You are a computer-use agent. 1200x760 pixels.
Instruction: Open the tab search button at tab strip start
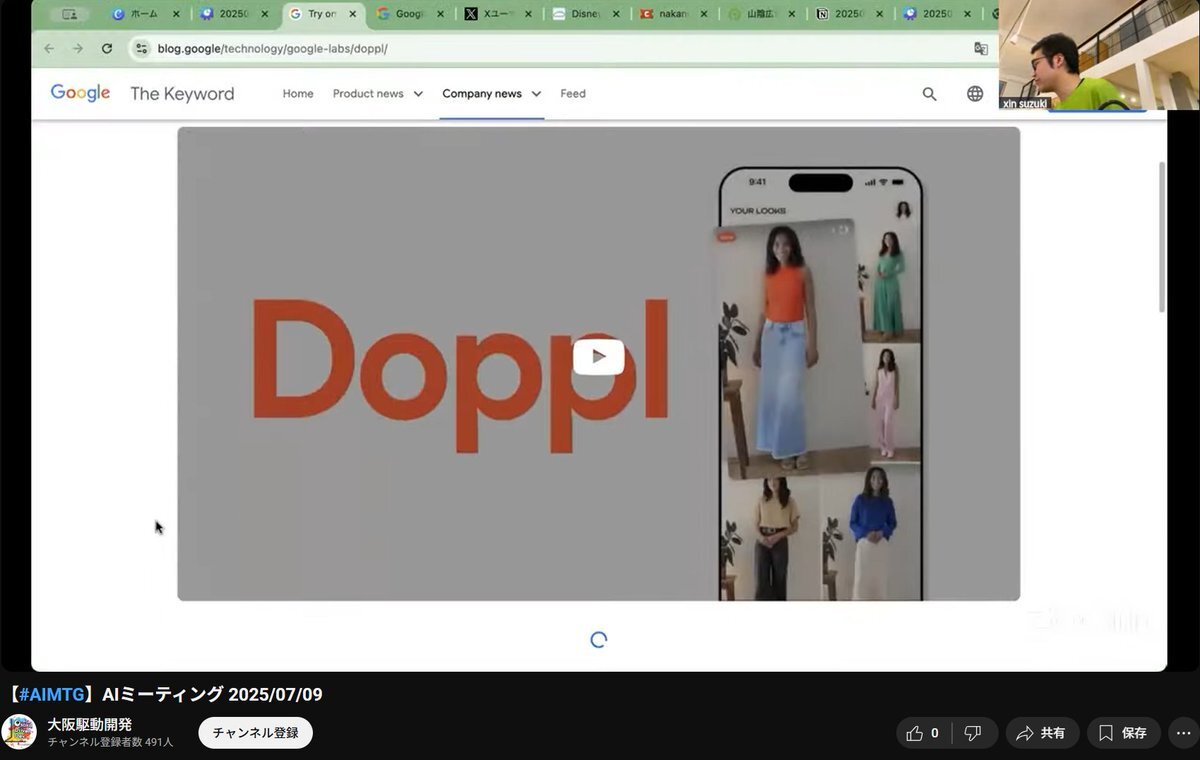pos(69,14)
